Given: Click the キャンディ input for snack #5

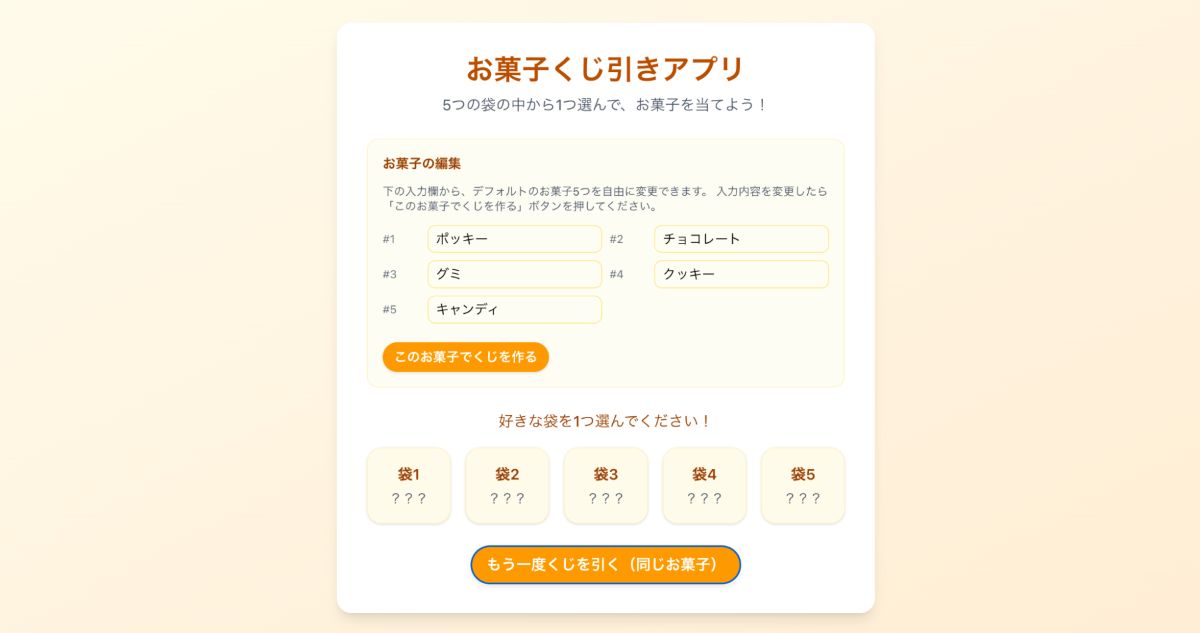Looking at the screenshot, I should point(514,310).
